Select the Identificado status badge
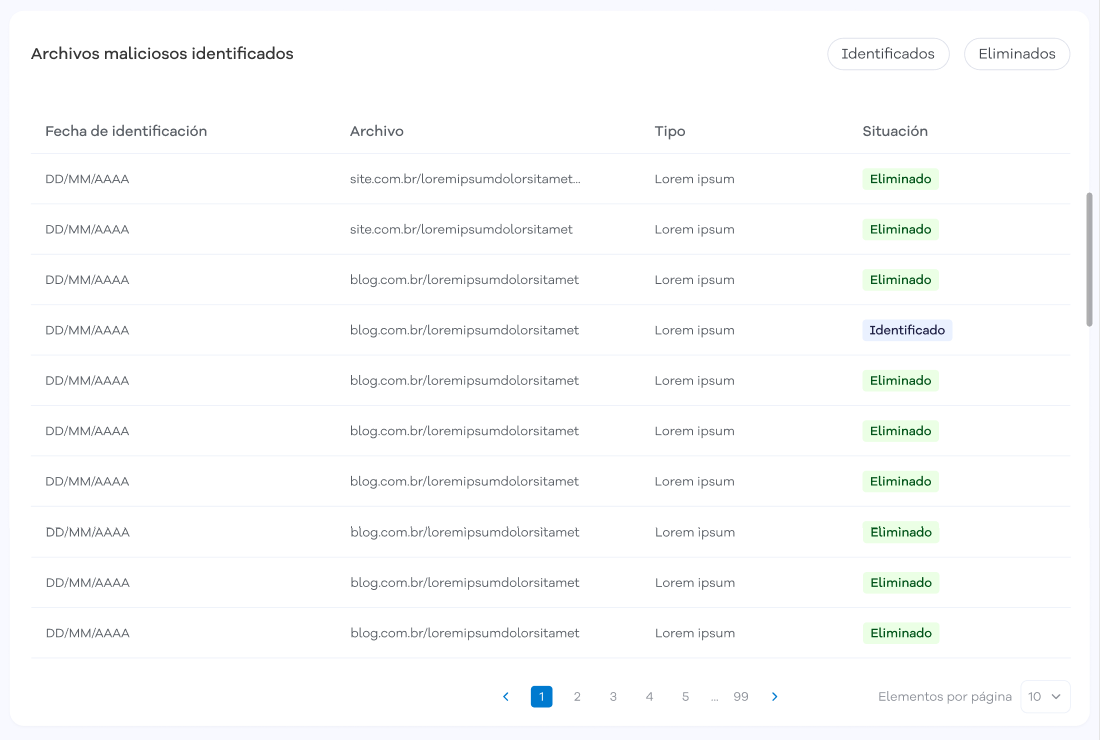 [907, 330]
